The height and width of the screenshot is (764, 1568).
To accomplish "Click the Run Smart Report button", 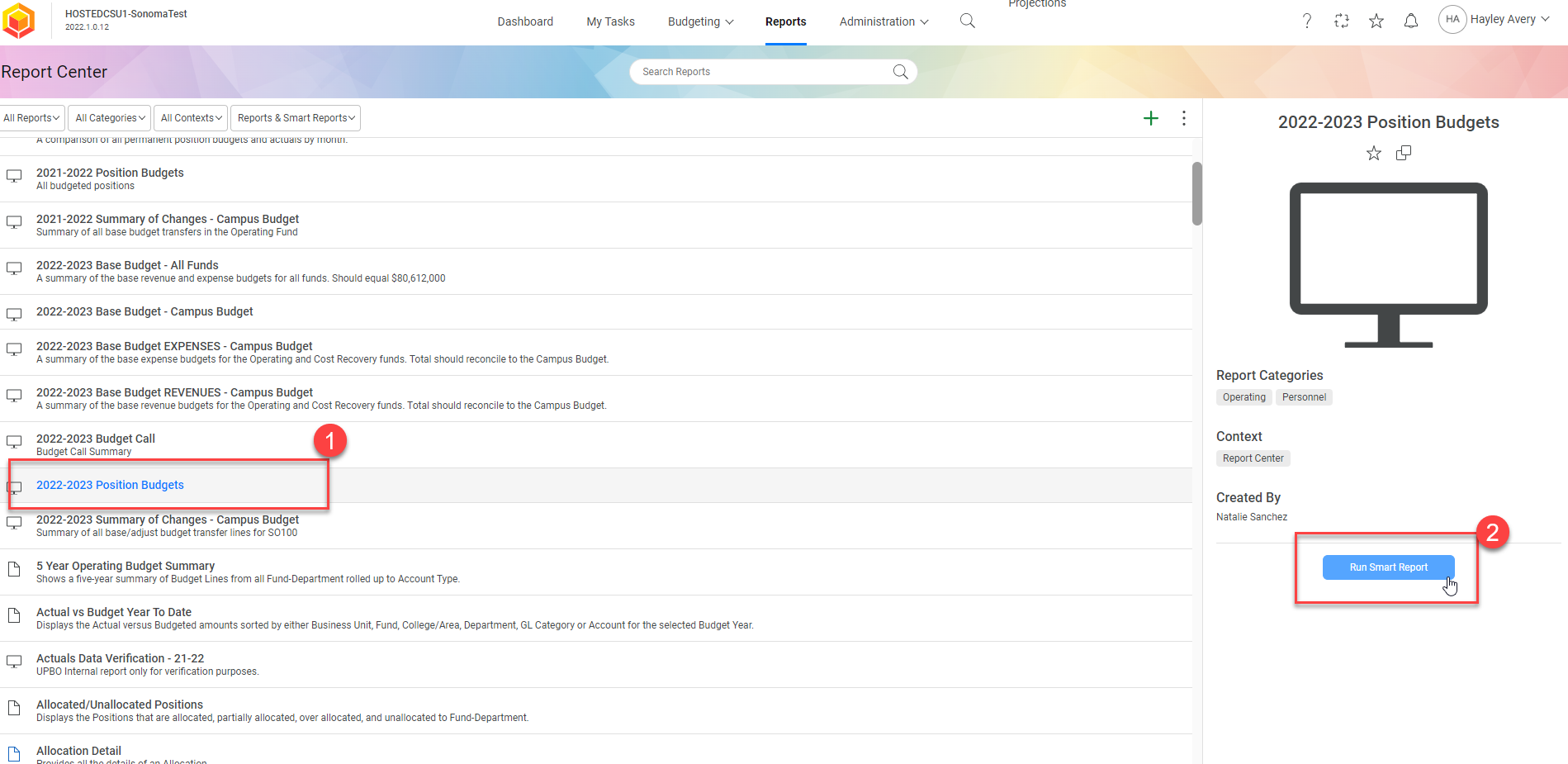I will (1388, 567).
